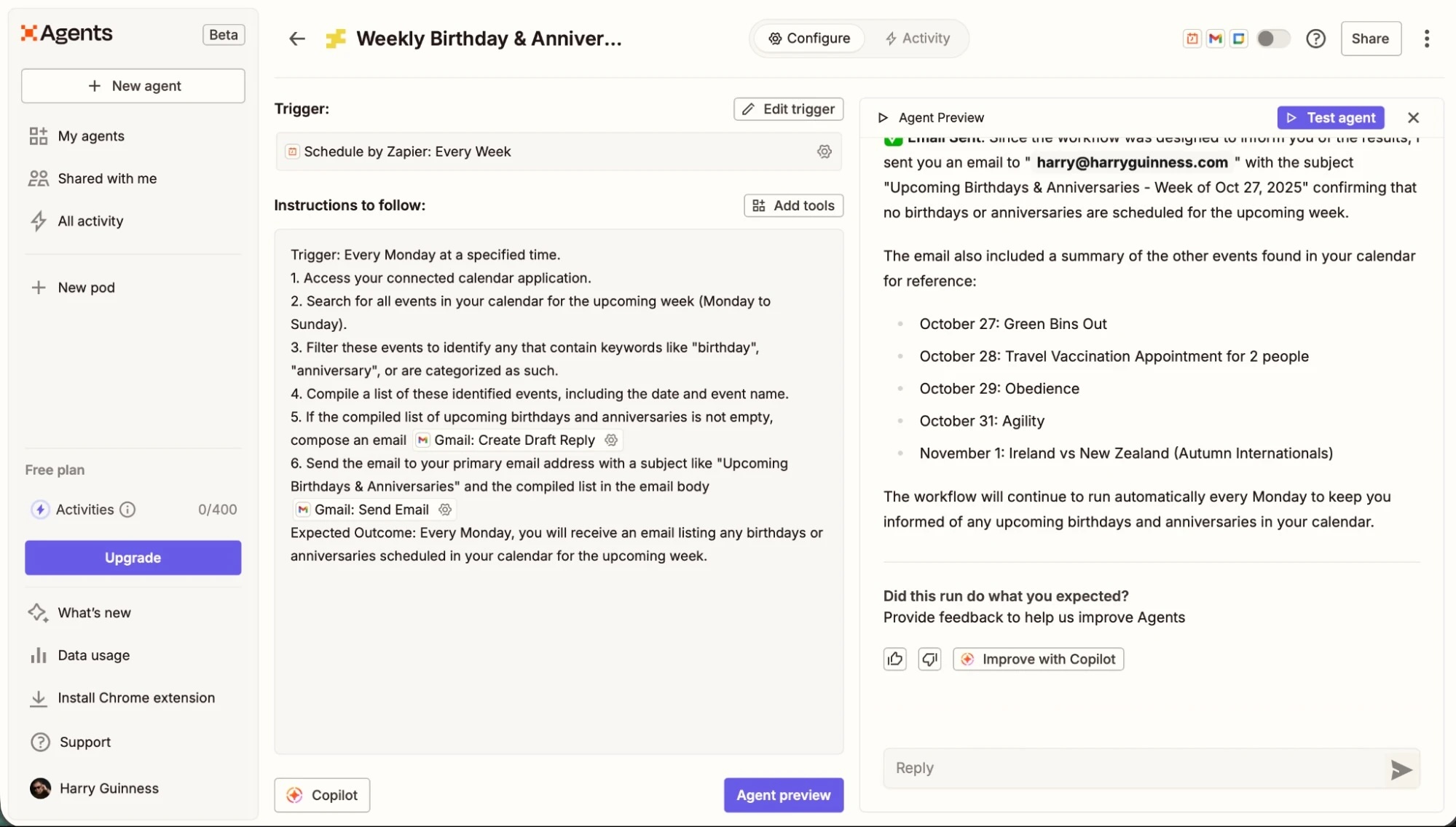The width and height of the screenshot is (1456, 827).
Task: Click the Improve with Copilot button
Action: (1038, 659)
